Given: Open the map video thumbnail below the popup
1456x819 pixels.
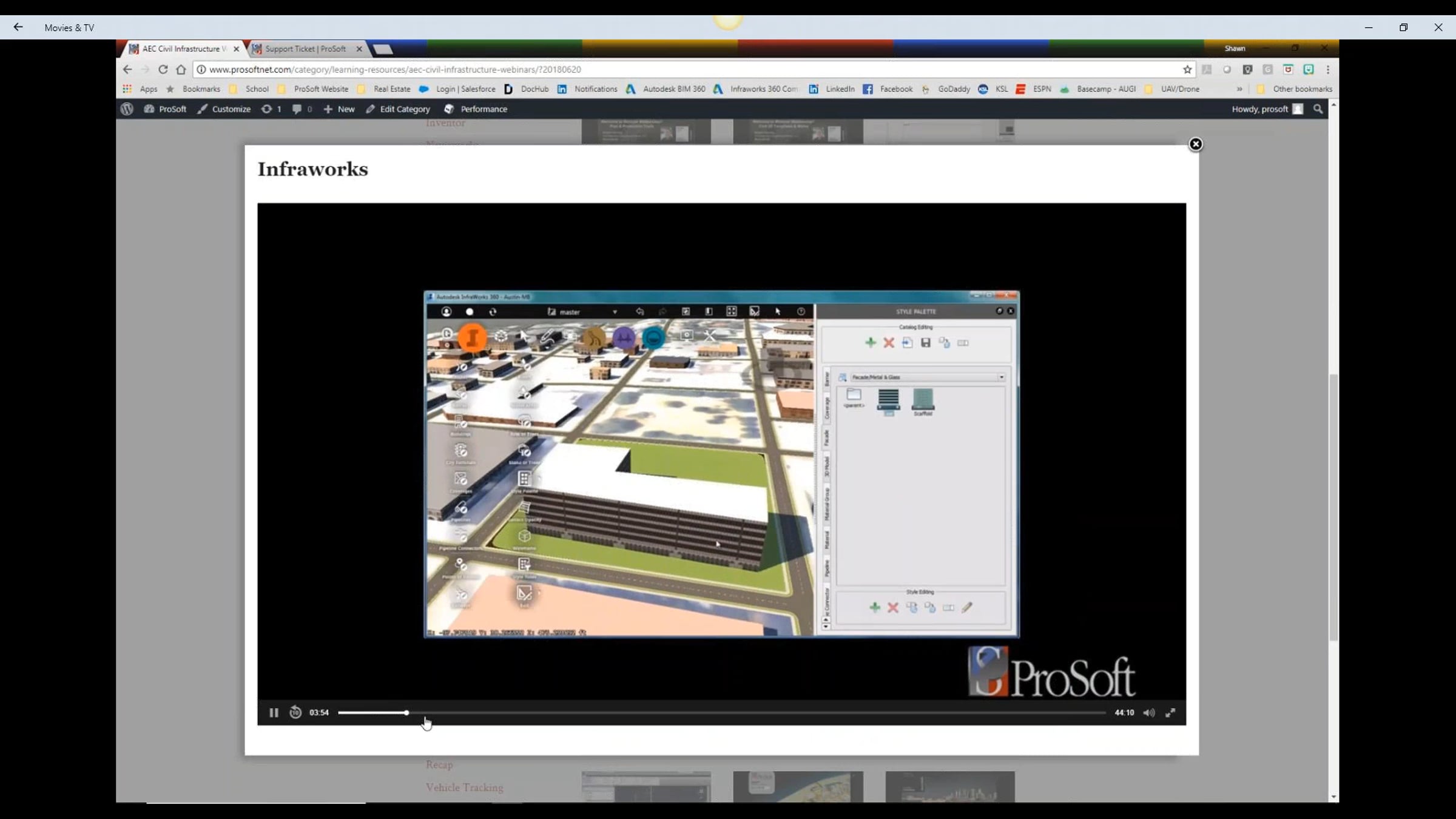Looking at the screenshot, I should pyautogui.click(x=798, y=787).
